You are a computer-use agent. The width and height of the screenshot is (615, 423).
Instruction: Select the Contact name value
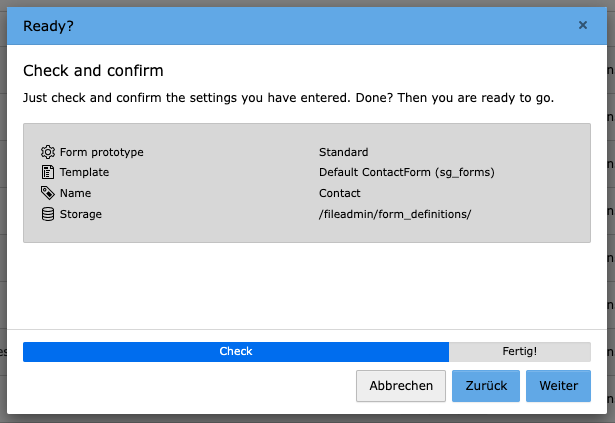(x=340, y=193)
